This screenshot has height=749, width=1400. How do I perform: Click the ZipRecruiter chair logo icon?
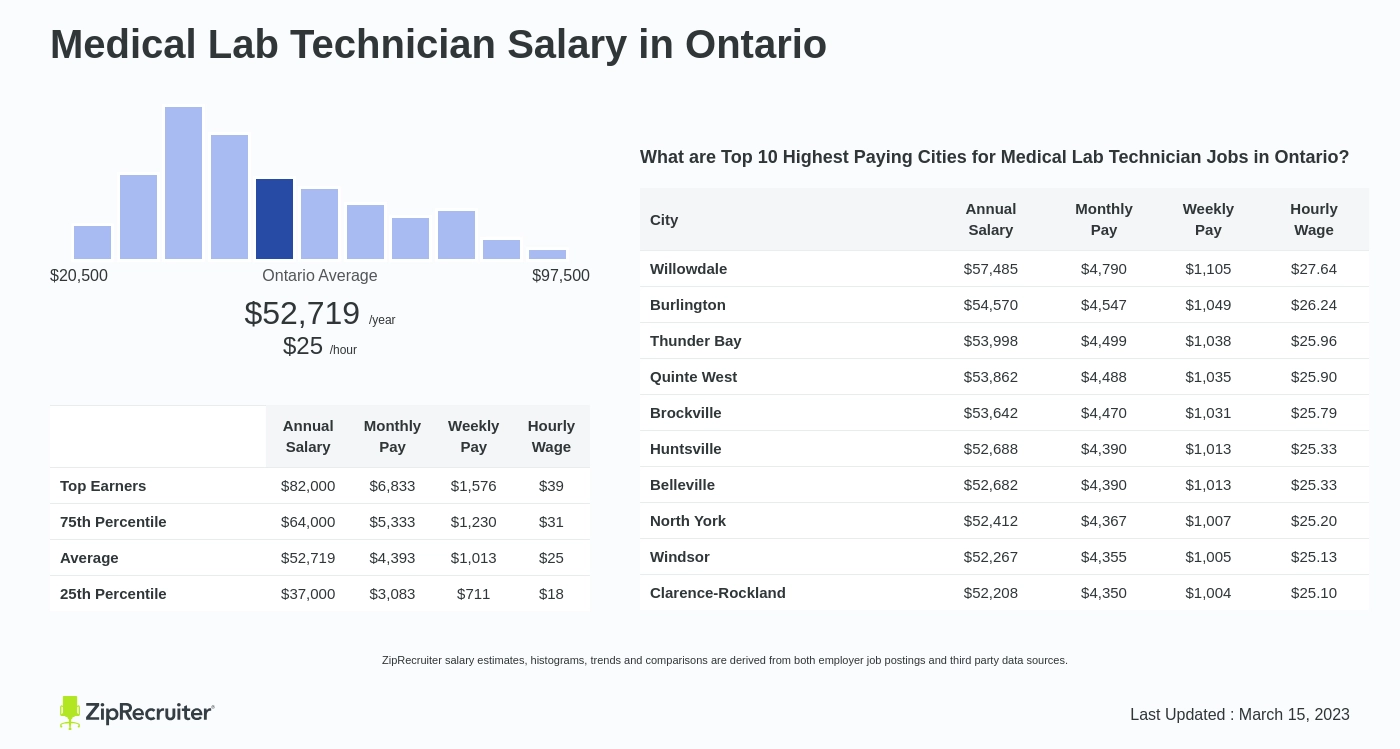pyautogui.click(x=69, y=712)
